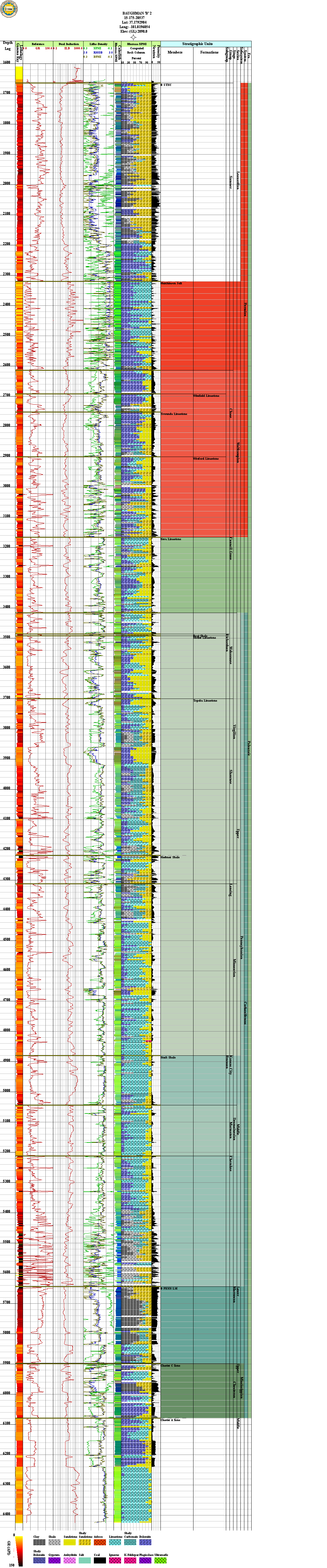Click the Dual Induction track header
The height and width of the screenshot is (1568, 327).
tap(68, 44)
